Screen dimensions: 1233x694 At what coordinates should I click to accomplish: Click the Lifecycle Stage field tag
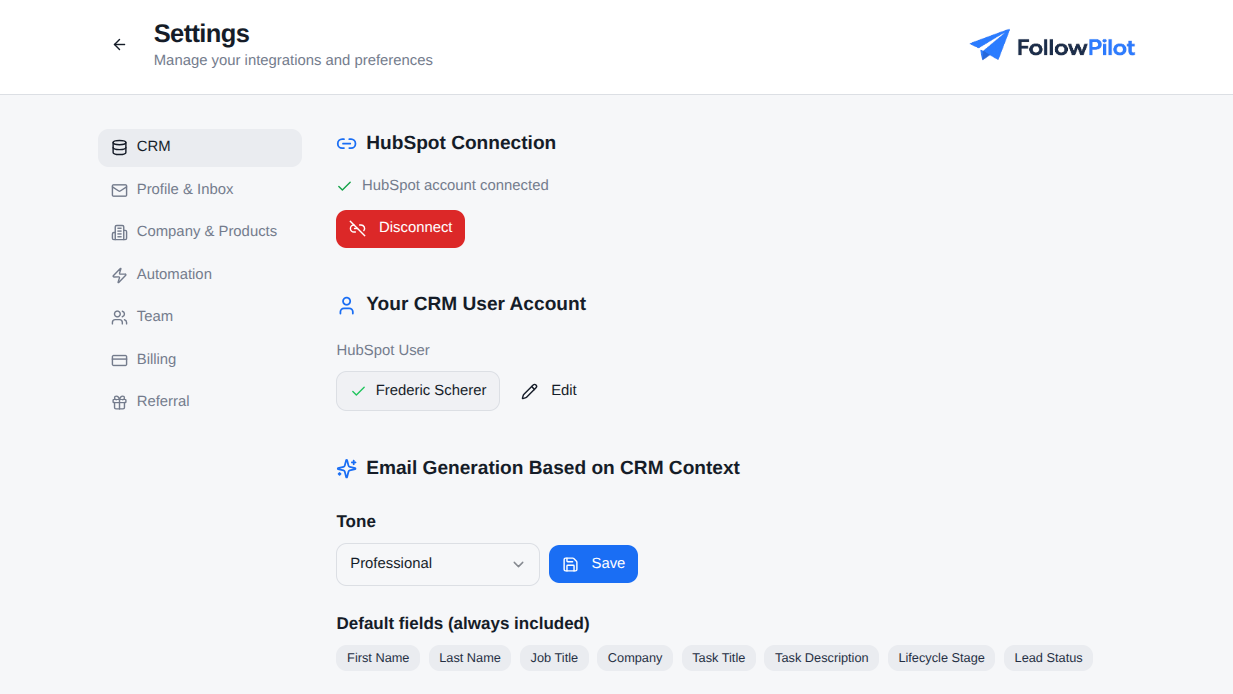[941, 658]
